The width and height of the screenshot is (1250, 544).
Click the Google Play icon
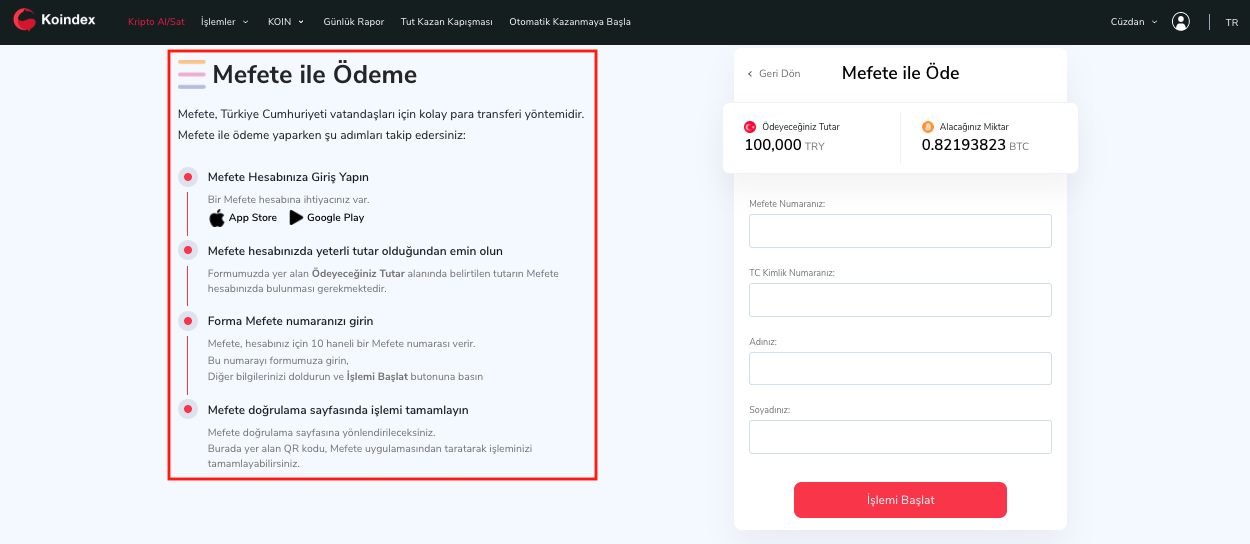tap(296, 218)
